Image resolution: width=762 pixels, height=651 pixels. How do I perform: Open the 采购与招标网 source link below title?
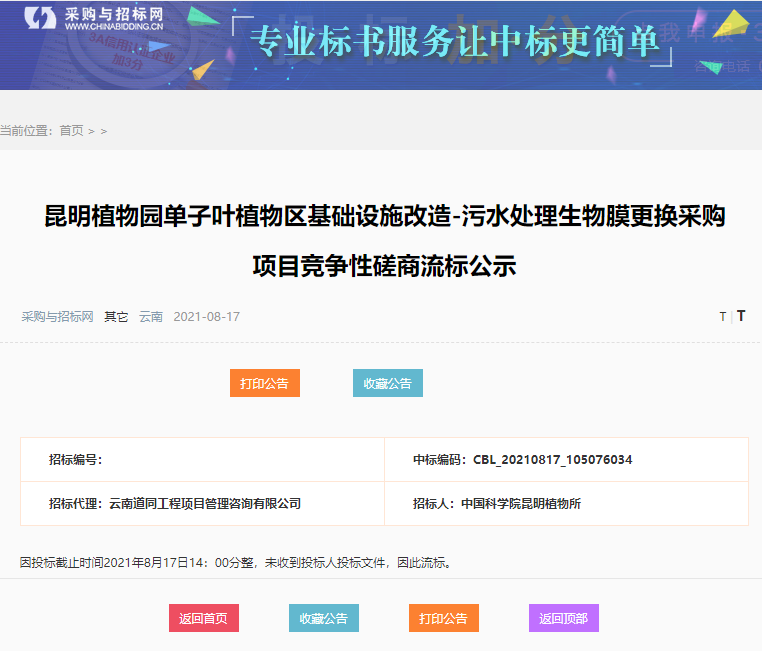click(57, 317)
